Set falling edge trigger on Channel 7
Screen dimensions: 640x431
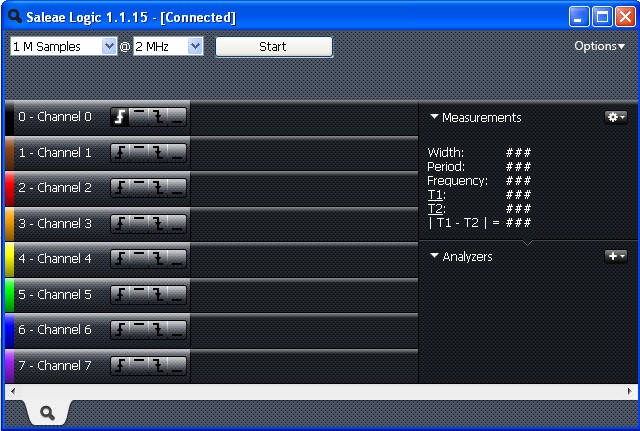coord(158,366)
